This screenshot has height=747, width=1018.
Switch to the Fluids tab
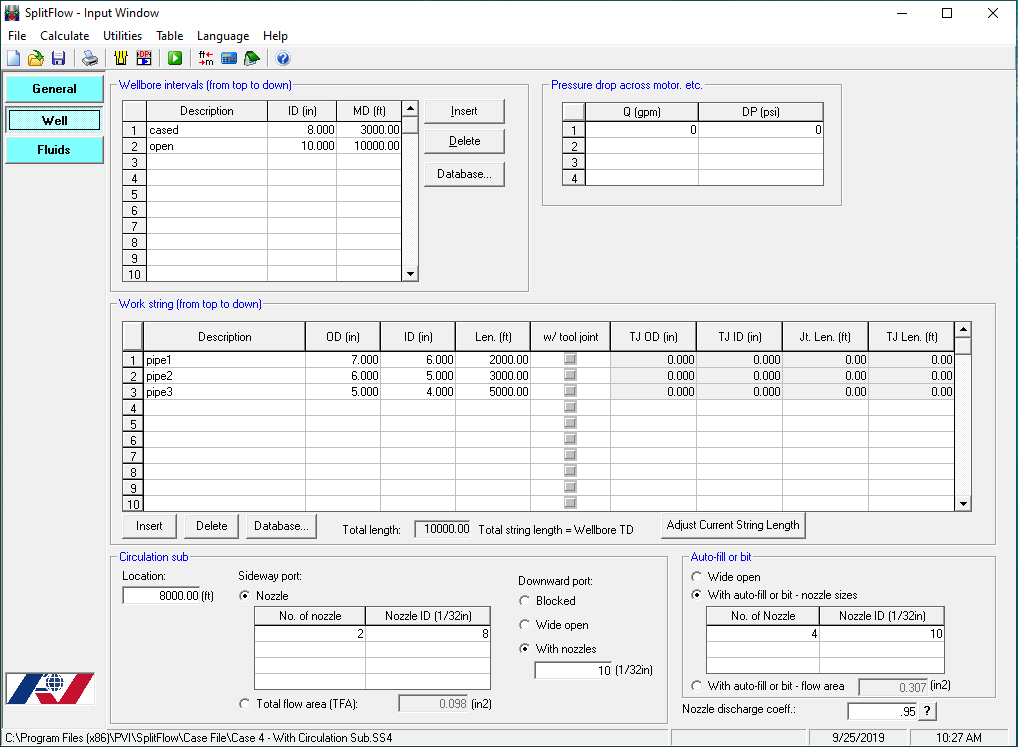[x=54, y=150]
